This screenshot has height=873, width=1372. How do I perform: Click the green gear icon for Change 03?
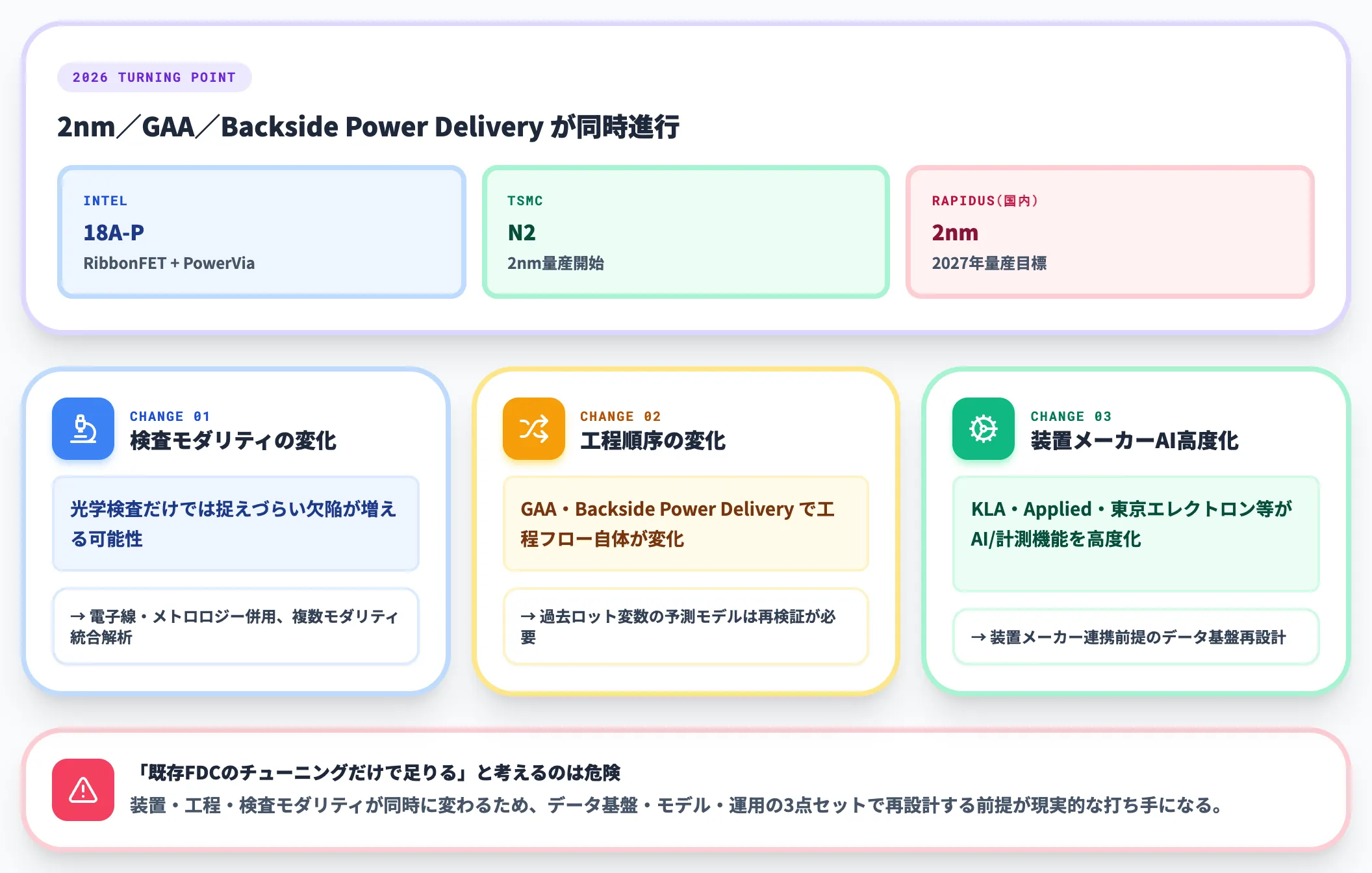(x=984, y=429)
